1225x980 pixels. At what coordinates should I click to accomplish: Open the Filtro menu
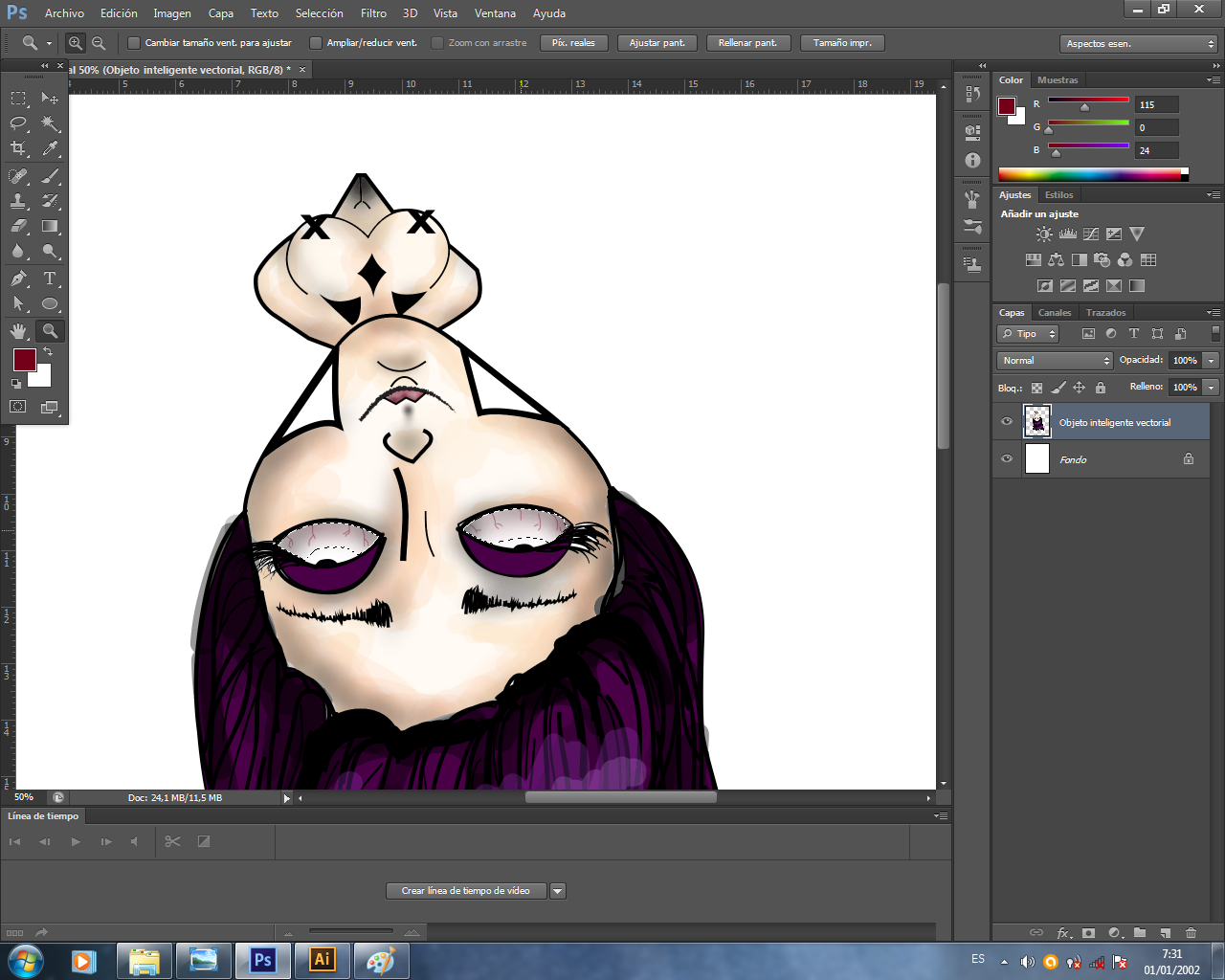373,13
